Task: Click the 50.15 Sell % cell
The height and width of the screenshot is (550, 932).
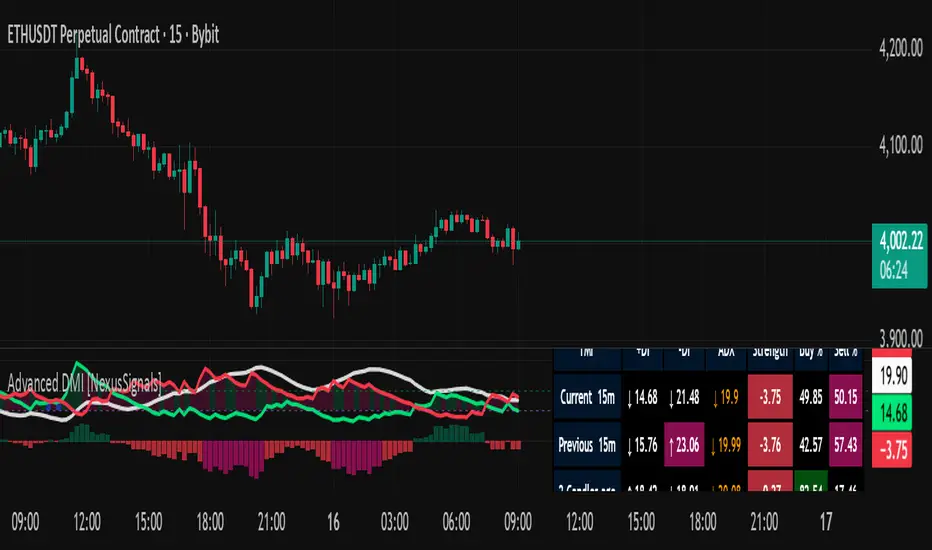Action: 845,397
